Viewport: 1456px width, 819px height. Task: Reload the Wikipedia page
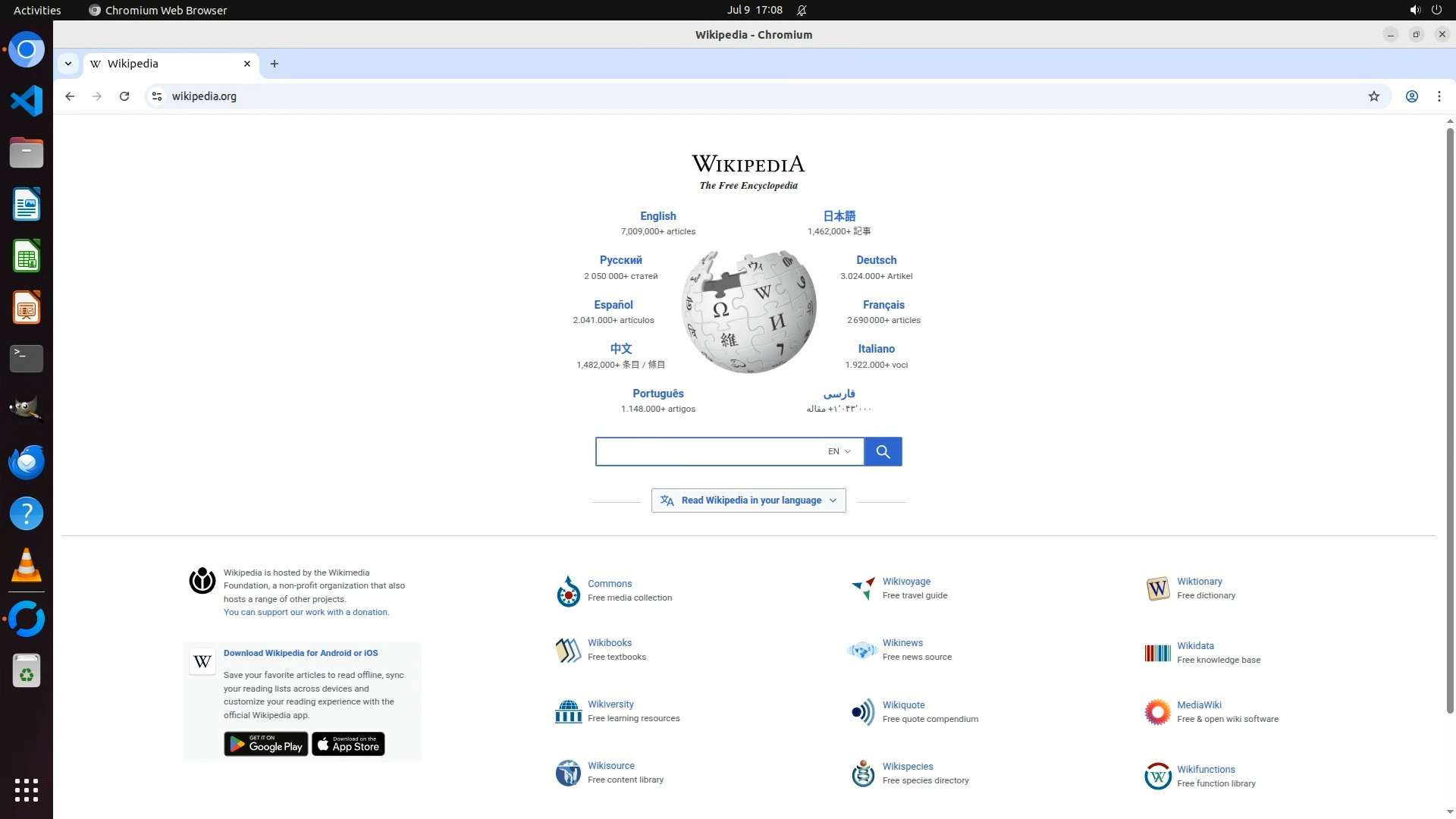pyautogui.click(x=124, y=96)
